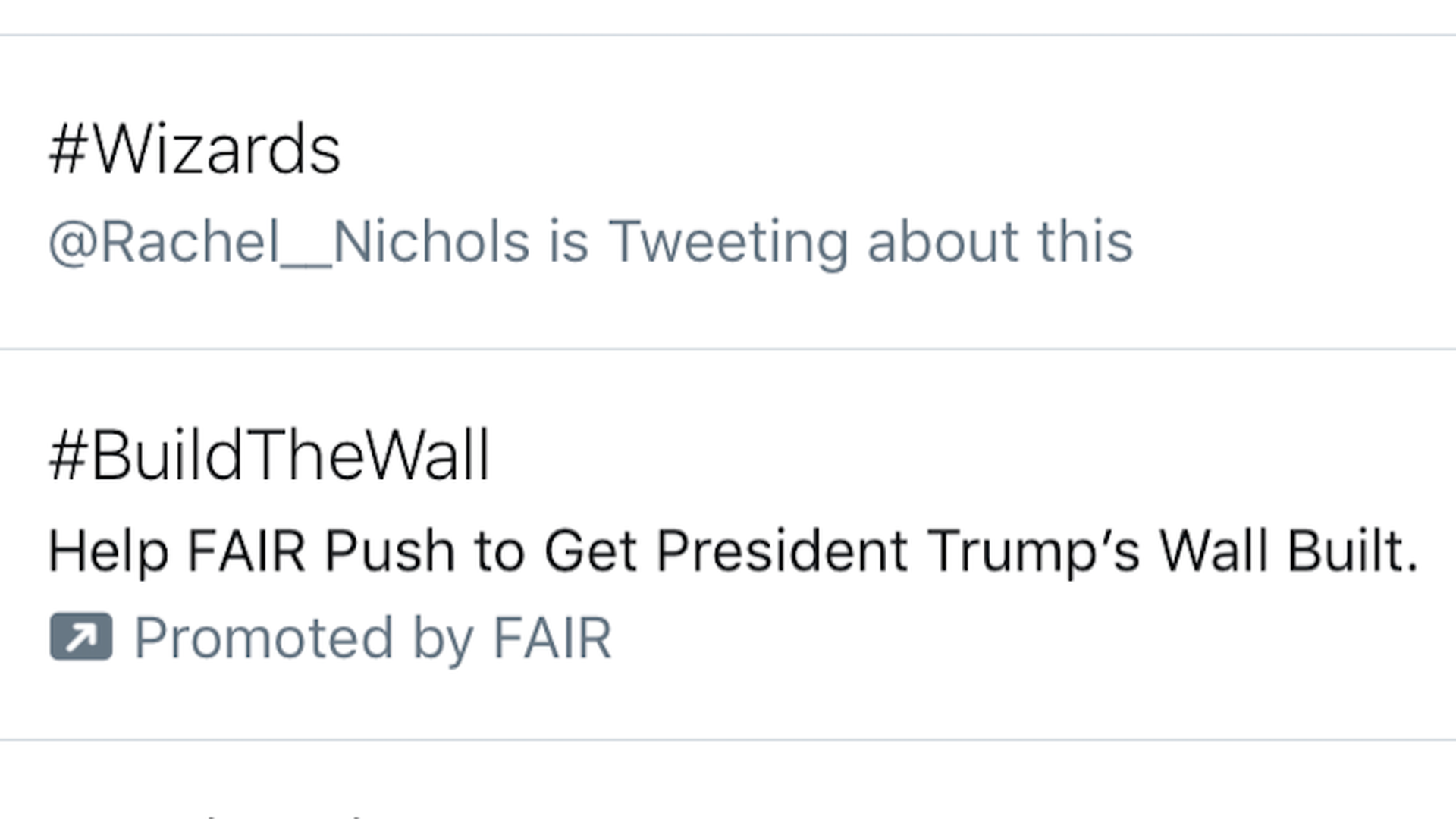1456x819 pixels.
Task: Tap 'Help FAIR' at start of description
Action: click(x=177, y=551)
